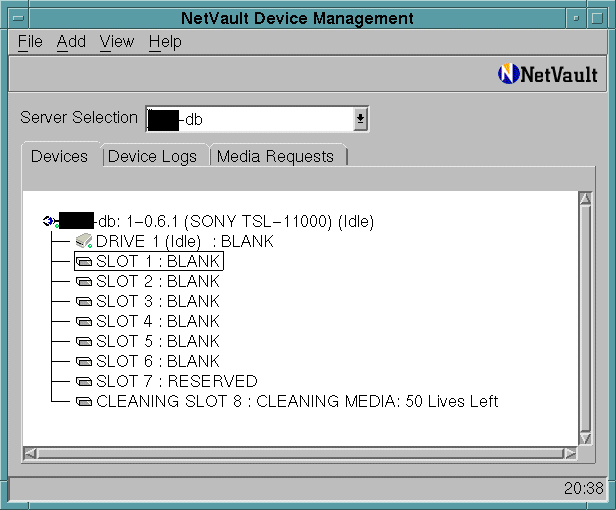Click the CLEANING SLOT 8 icon
This screenshot has height=510, width=616.
point(84,402)
